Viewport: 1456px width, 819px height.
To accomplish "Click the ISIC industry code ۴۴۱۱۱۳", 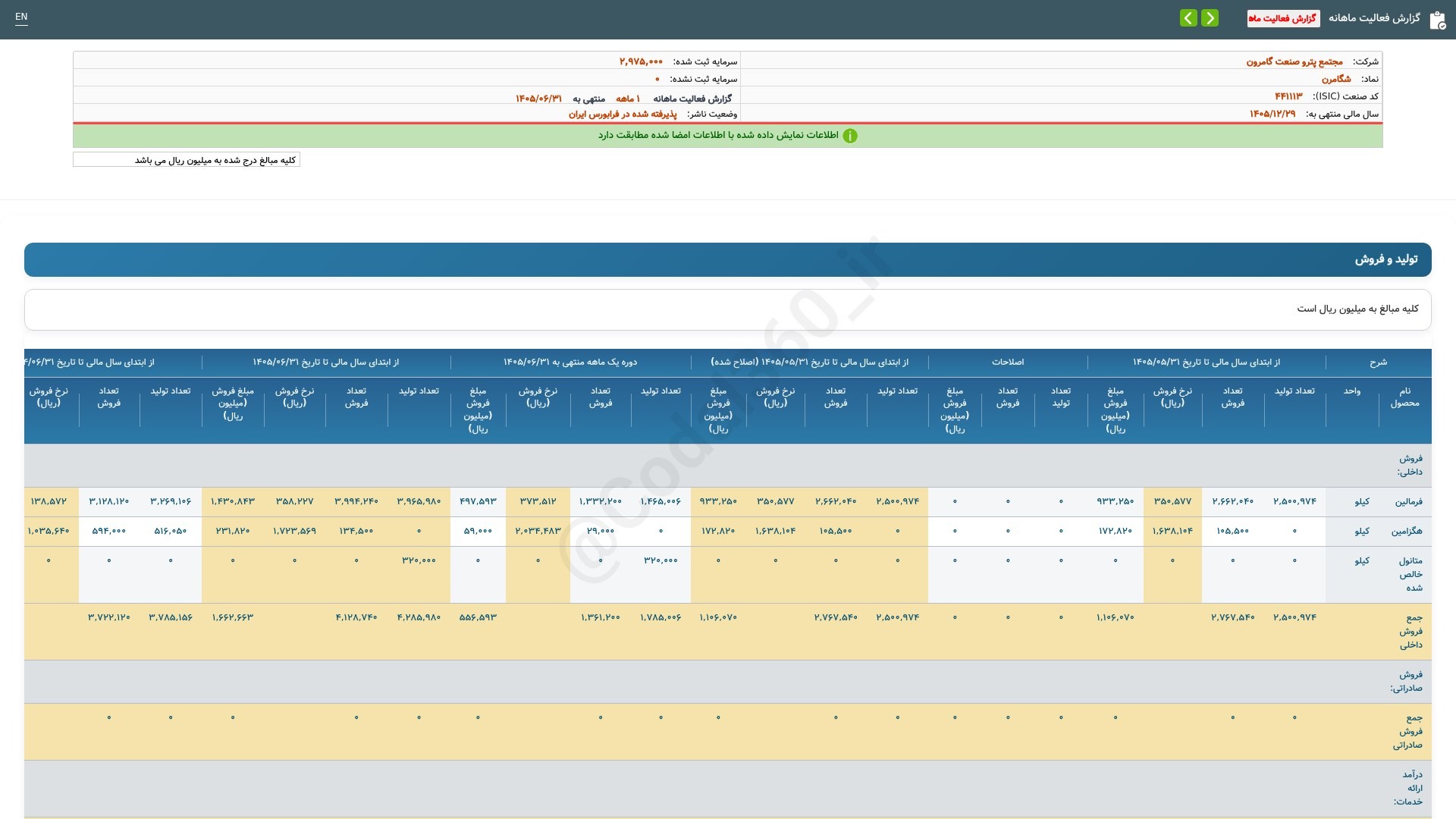I will pos(1288,96).
